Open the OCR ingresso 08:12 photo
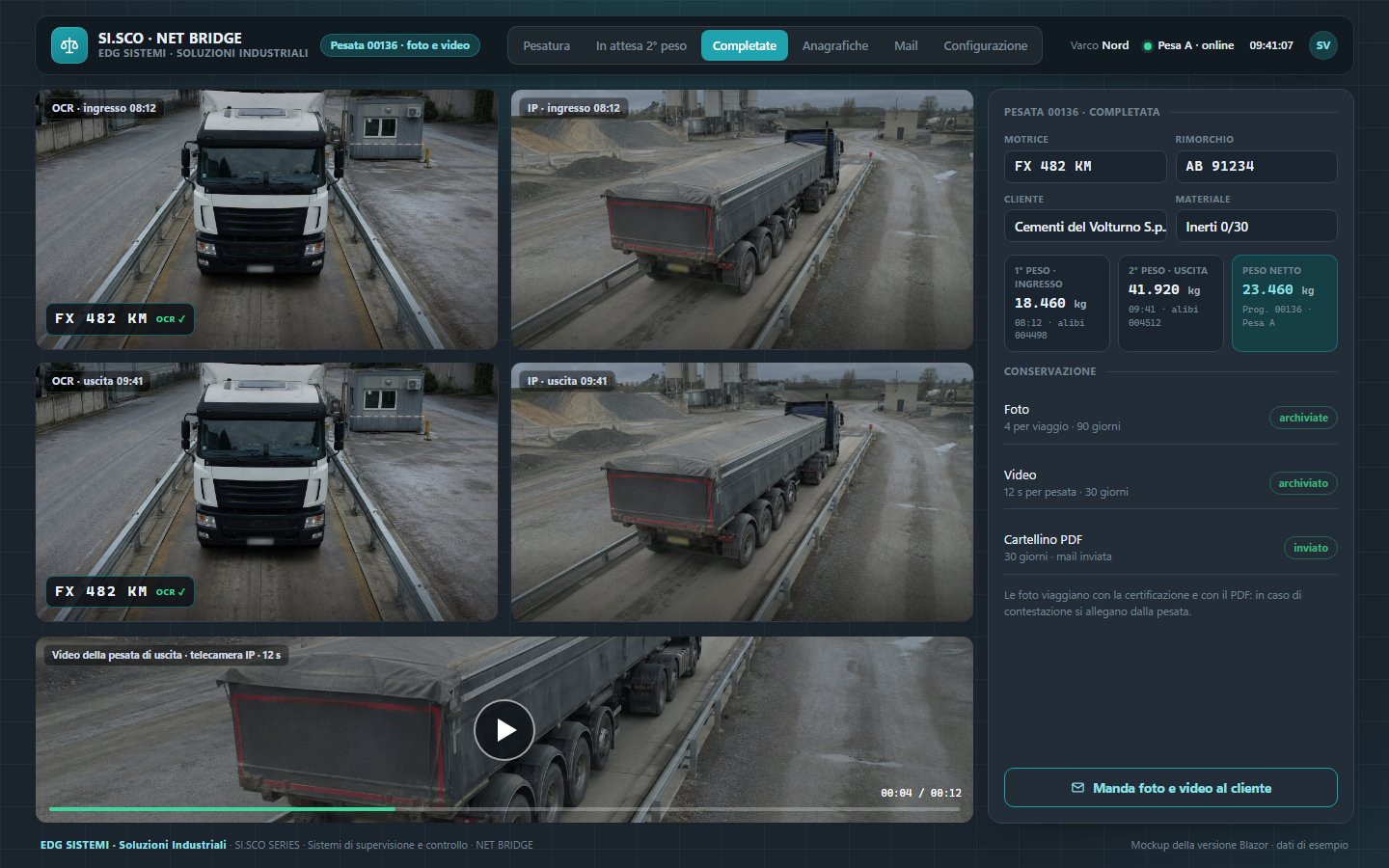The width and height of the screenshot is (1389, 868). (266, 220)
